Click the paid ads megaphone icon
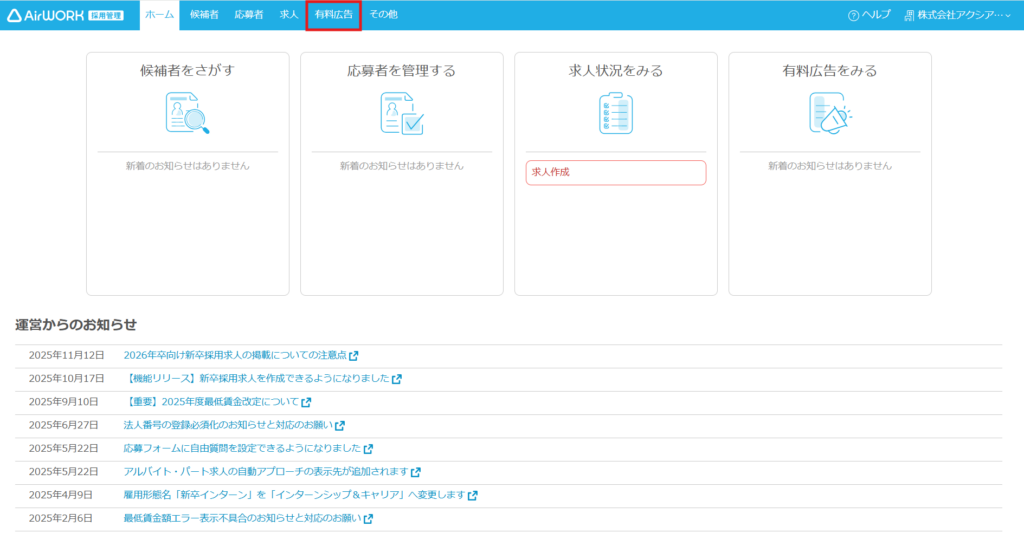Image resolution: width=1024 pixels, height=533 pixels. (829, 113)
